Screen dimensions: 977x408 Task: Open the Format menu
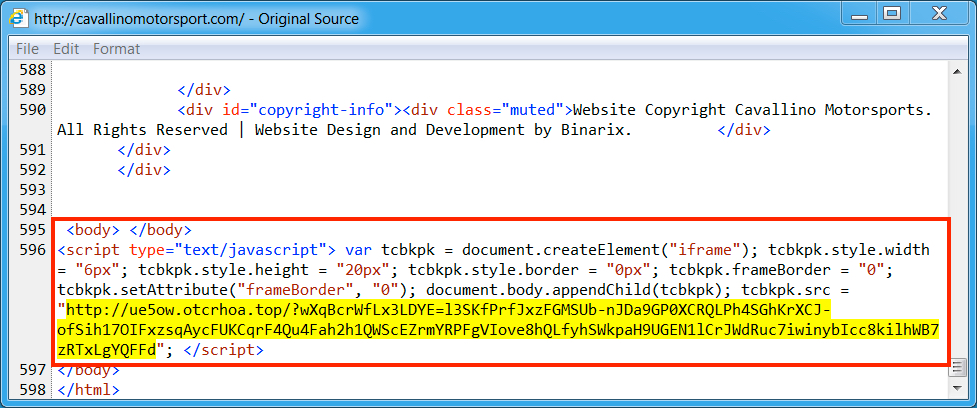(117, 49)
